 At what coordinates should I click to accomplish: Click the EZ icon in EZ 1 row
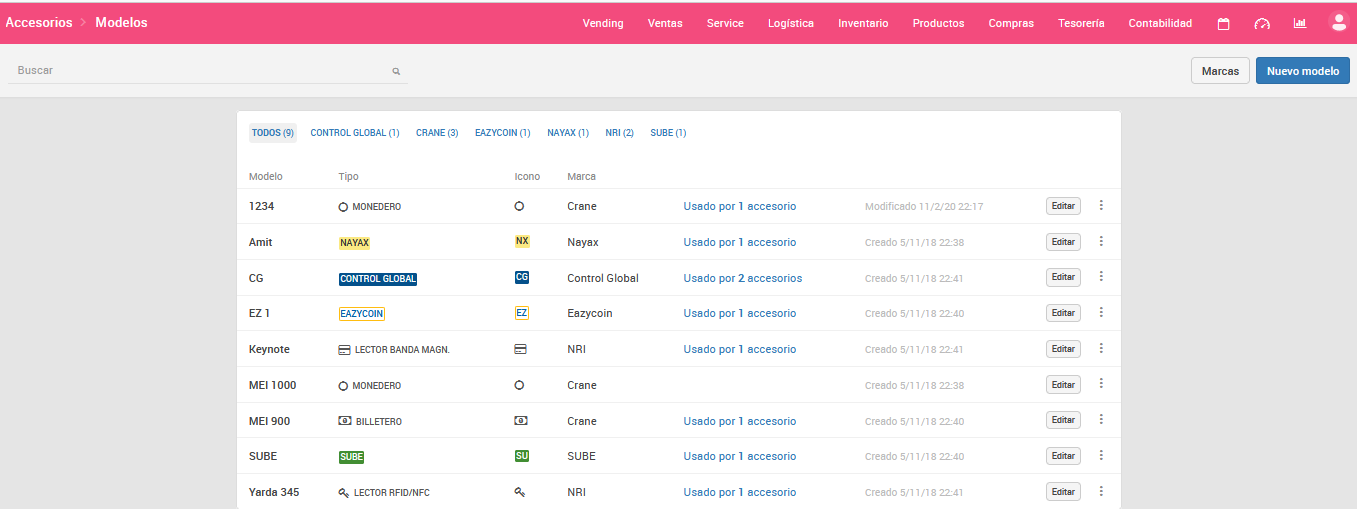pyautogui.click(x=522, y=313)
